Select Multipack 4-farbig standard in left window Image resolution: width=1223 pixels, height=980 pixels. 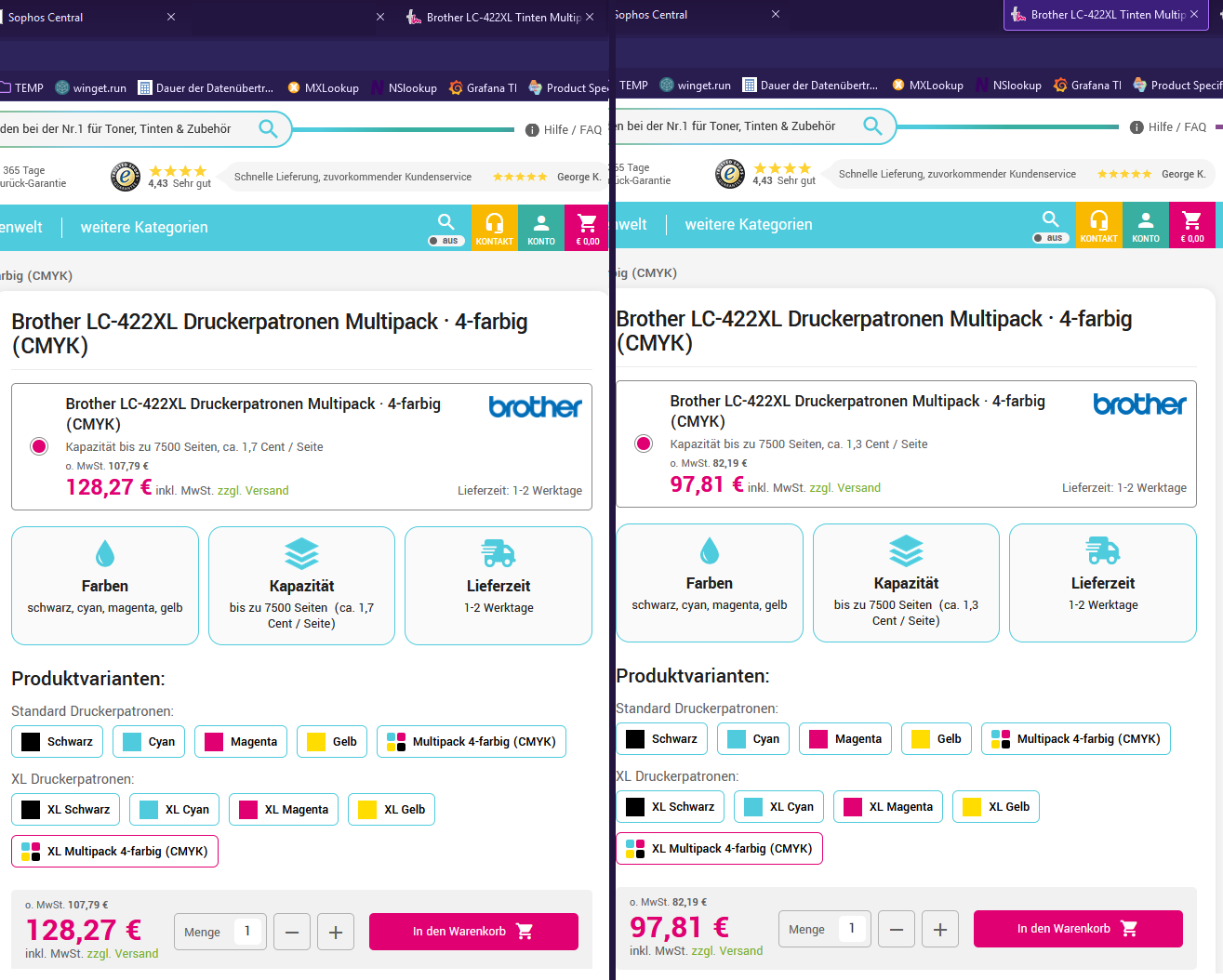[472, 742]
